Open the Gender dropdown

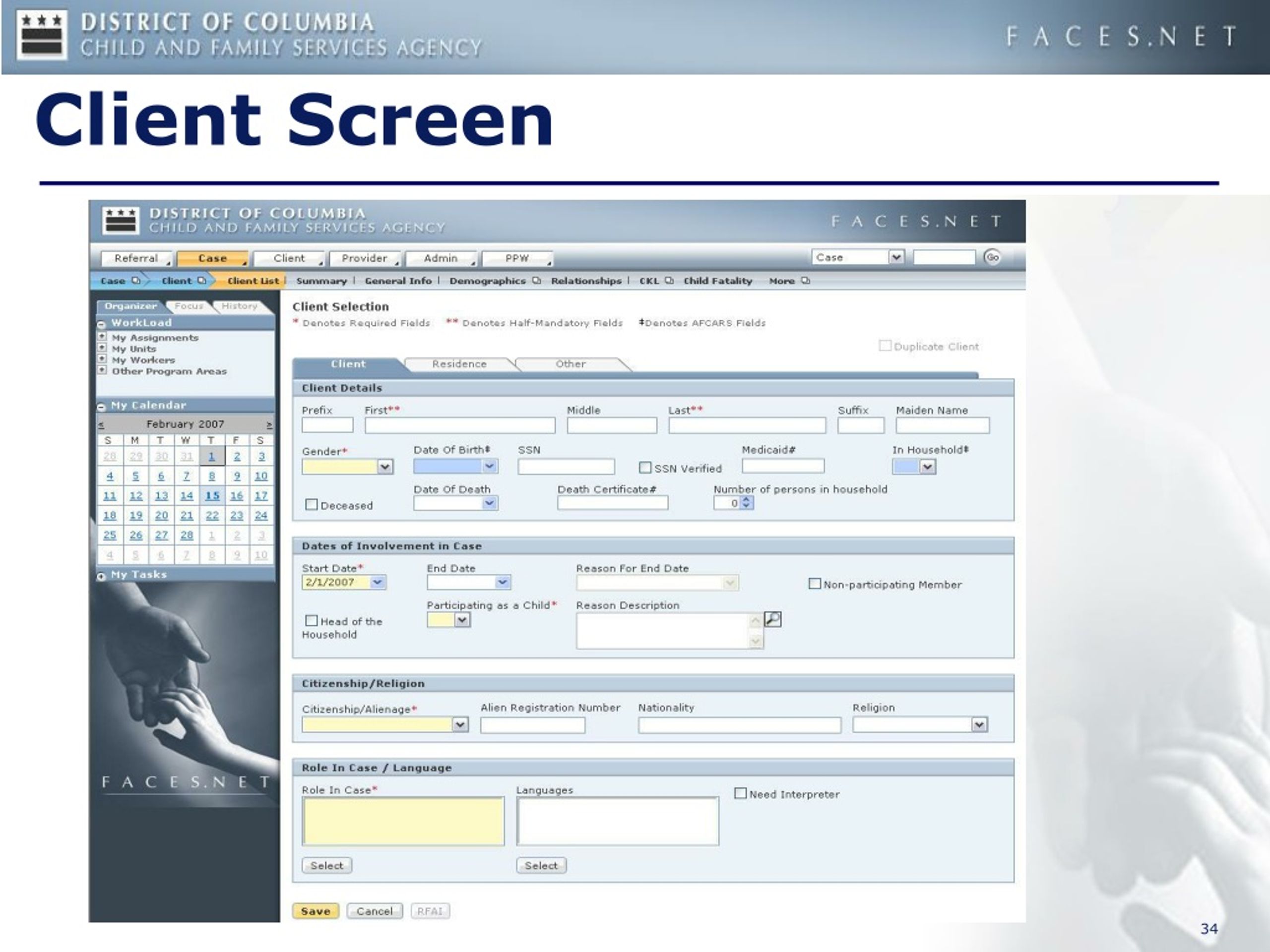point(385,467)
